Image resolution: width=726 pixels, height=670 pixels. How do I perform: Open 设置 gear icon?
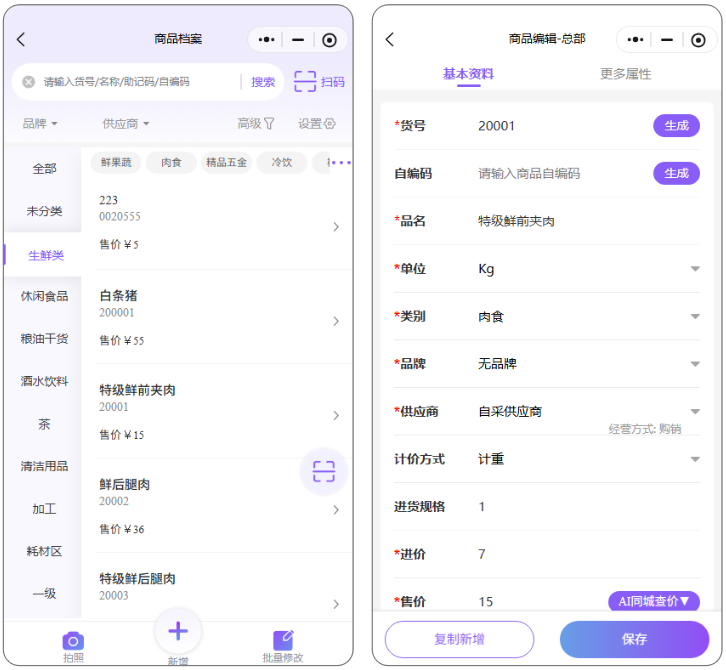(330, 124)
